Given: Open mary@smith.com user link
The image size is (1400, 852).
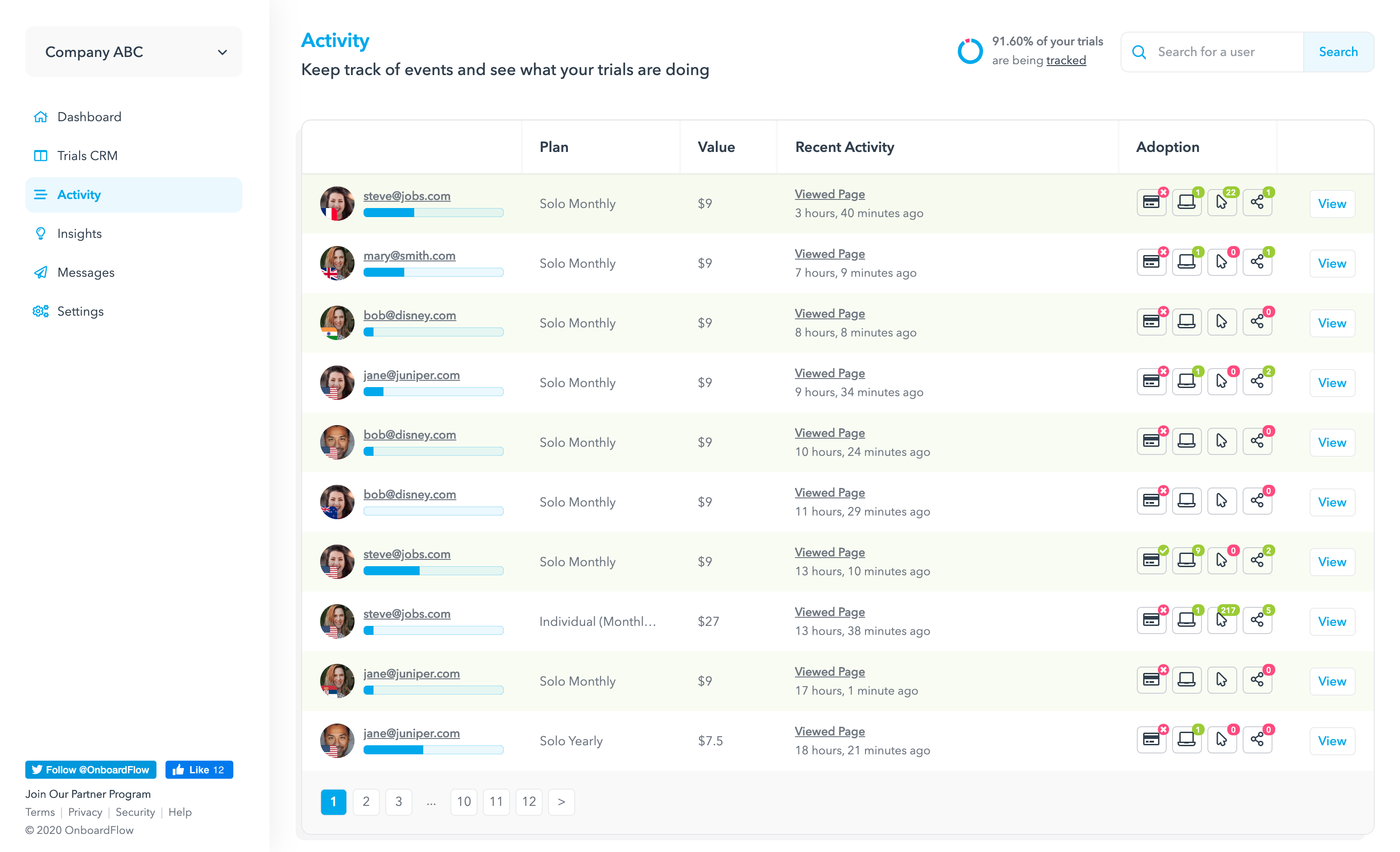Looking at the screenshot, I should tap(409, 255).
